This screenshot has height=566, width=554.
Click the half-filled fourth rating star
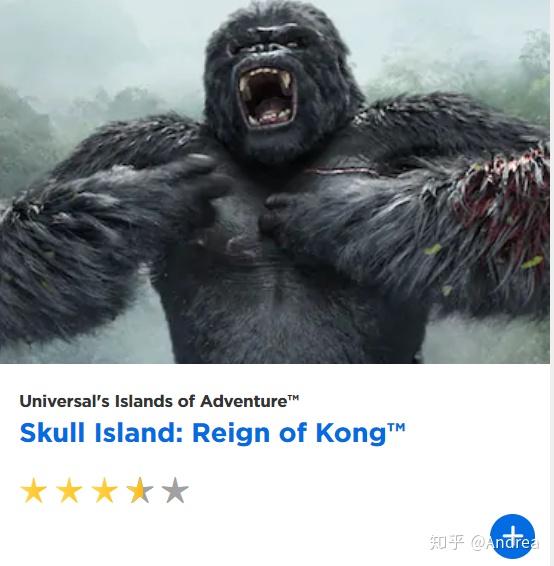pyautogui.click(x=140, y=490)
